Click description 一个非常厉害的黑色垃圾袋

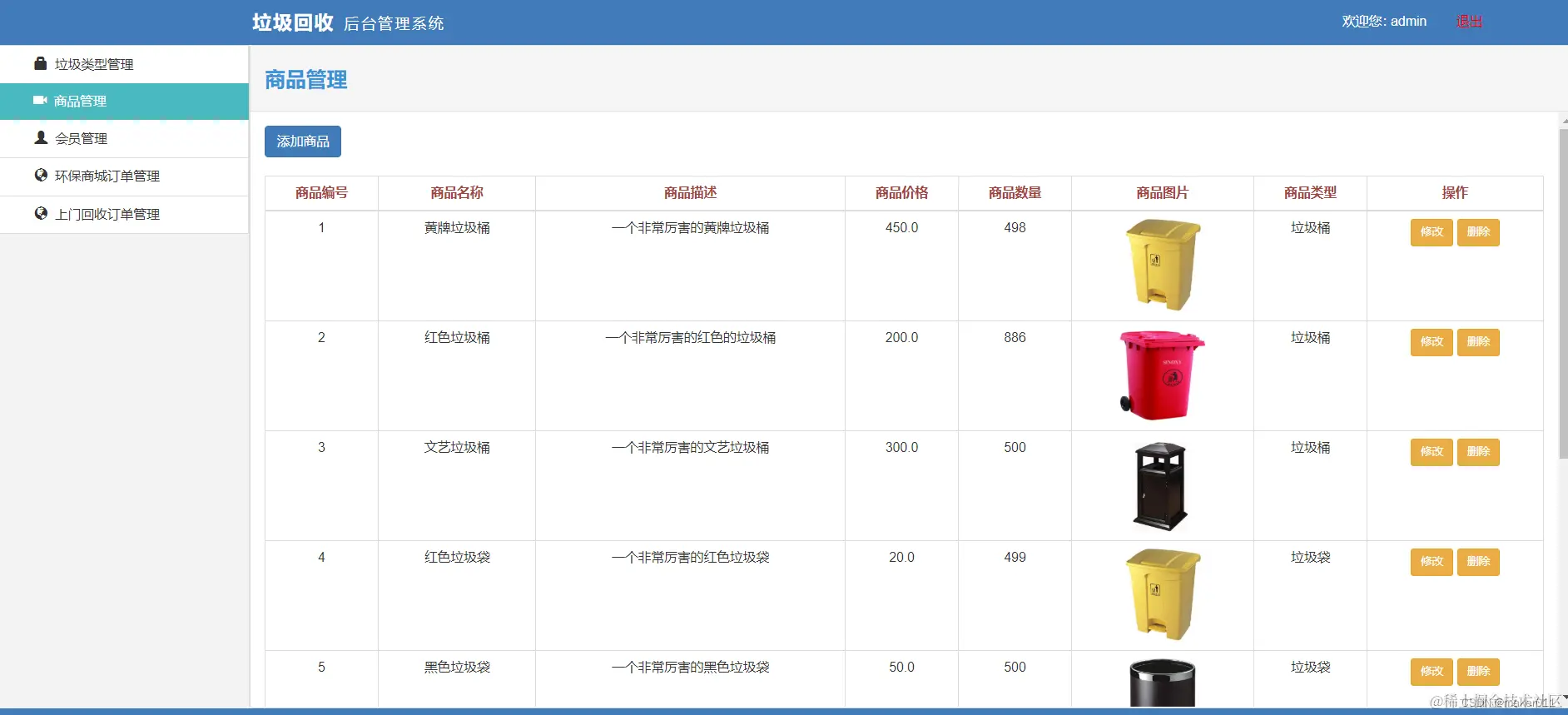click(690, 668)
